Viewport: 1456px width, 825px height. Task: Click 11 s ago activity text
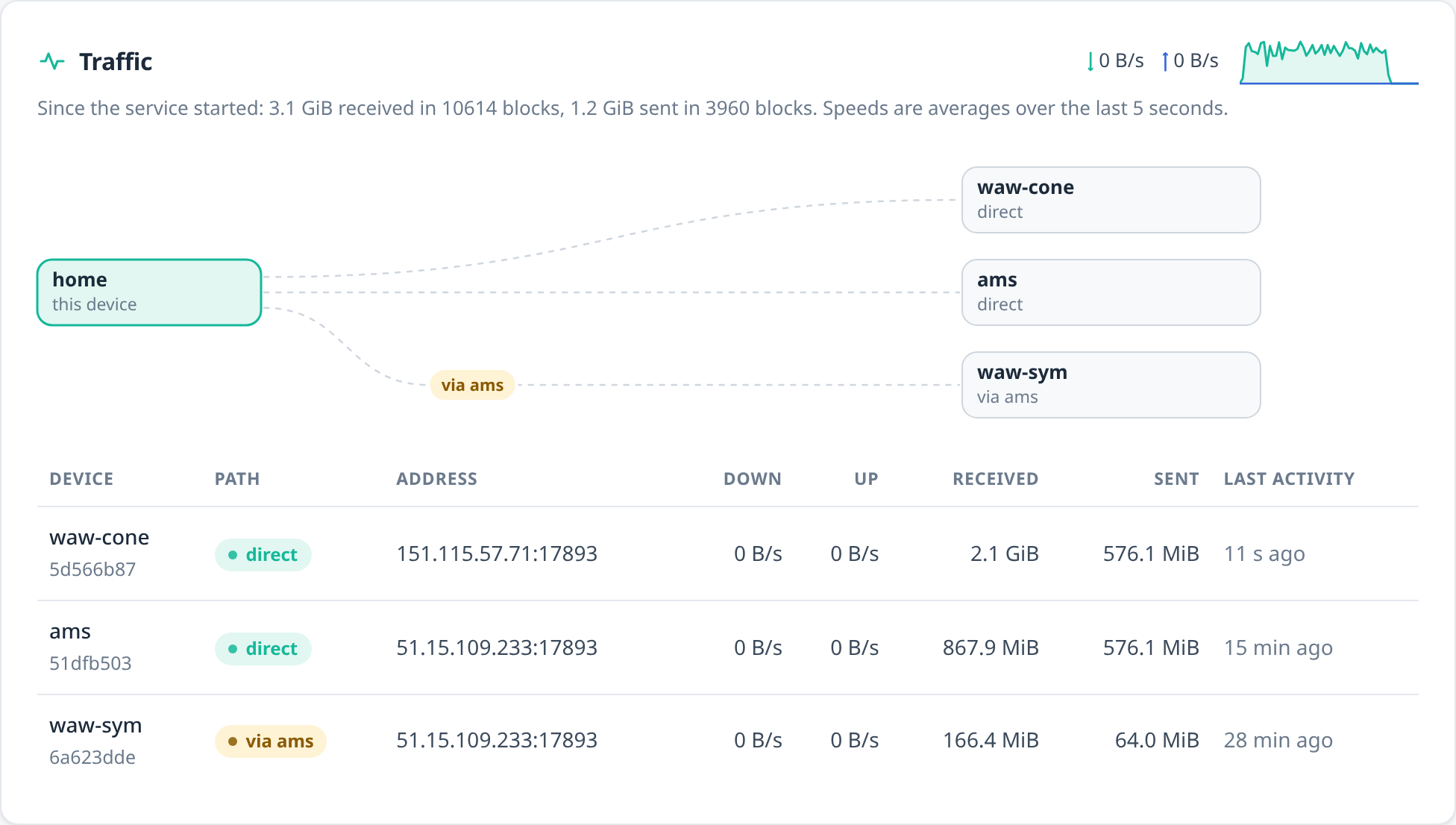click(x=1264, y=553)
